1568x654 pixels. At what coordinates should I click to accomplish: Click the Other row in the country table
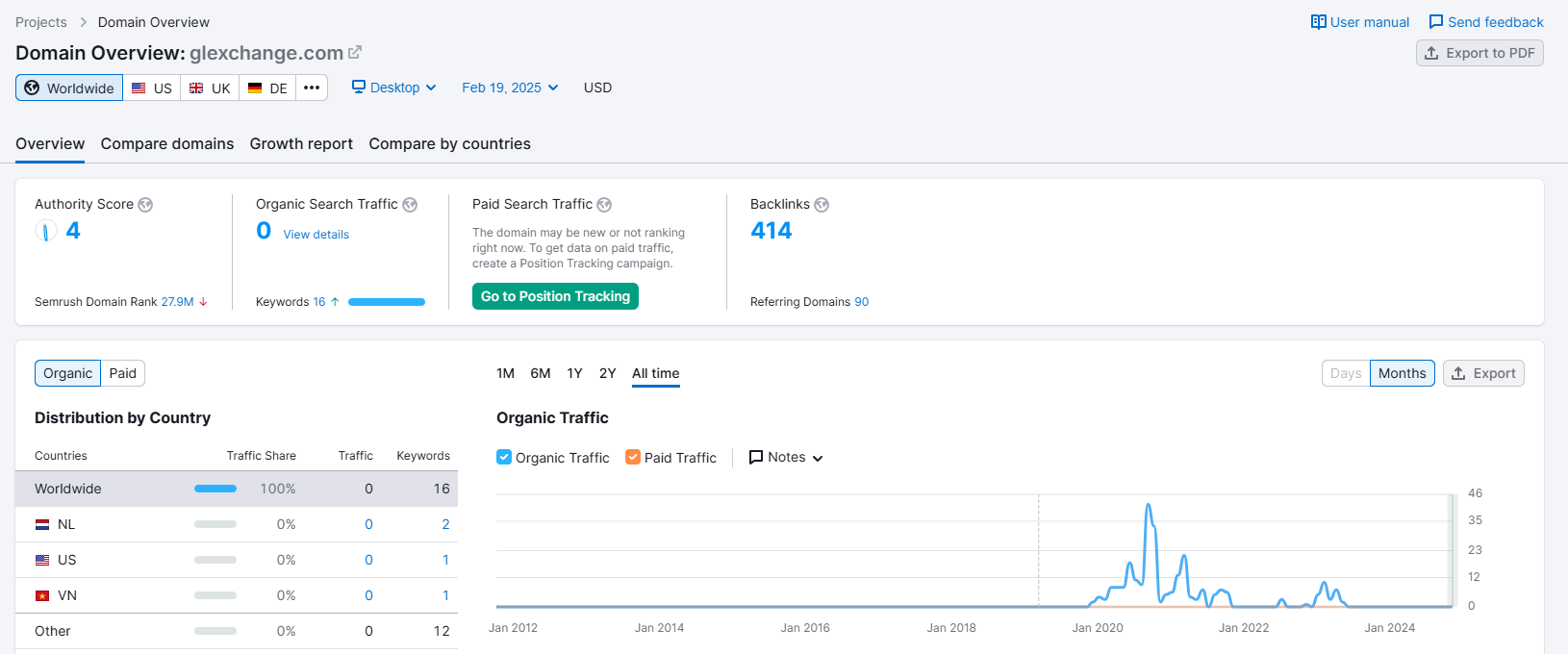(237, 631)
